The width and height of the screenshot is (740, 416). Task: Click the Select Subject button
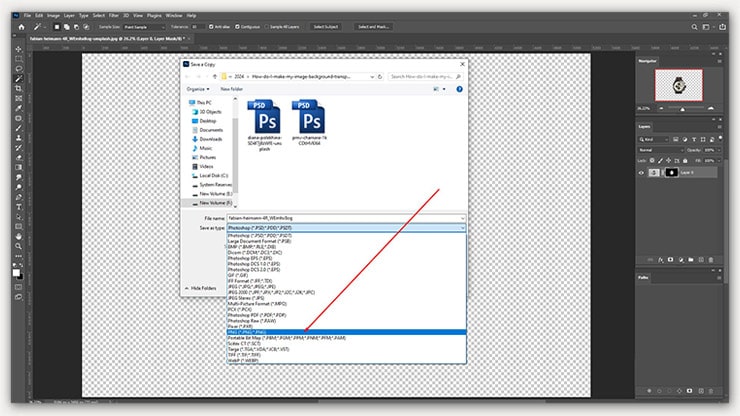coord(325,27)
